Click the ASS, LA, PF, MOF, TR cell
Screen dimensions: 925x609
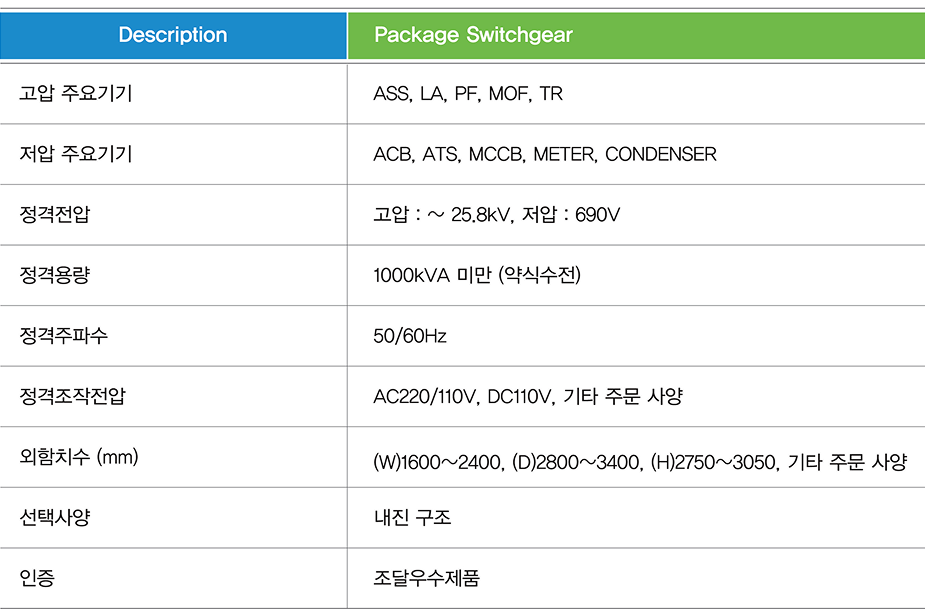468,94
